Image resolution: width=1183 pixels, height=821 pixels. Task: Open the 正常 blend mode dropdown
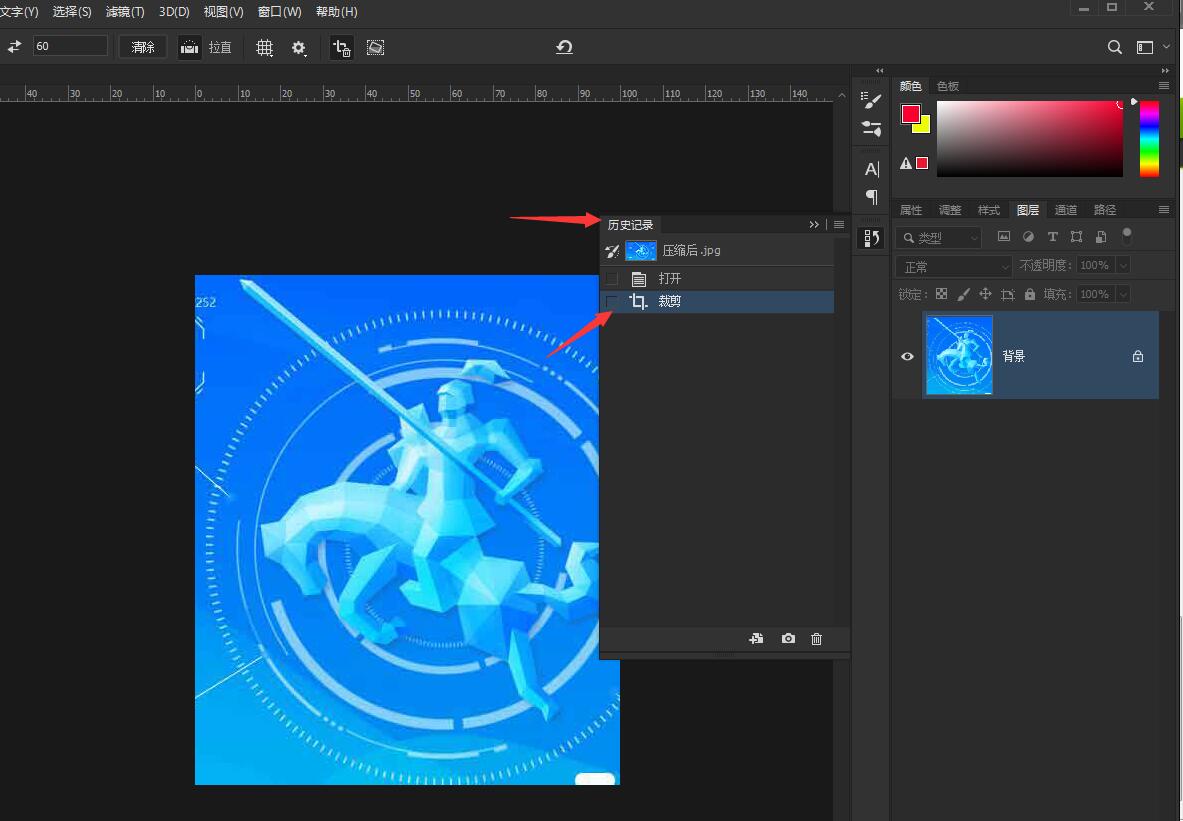tap(954, 267)
